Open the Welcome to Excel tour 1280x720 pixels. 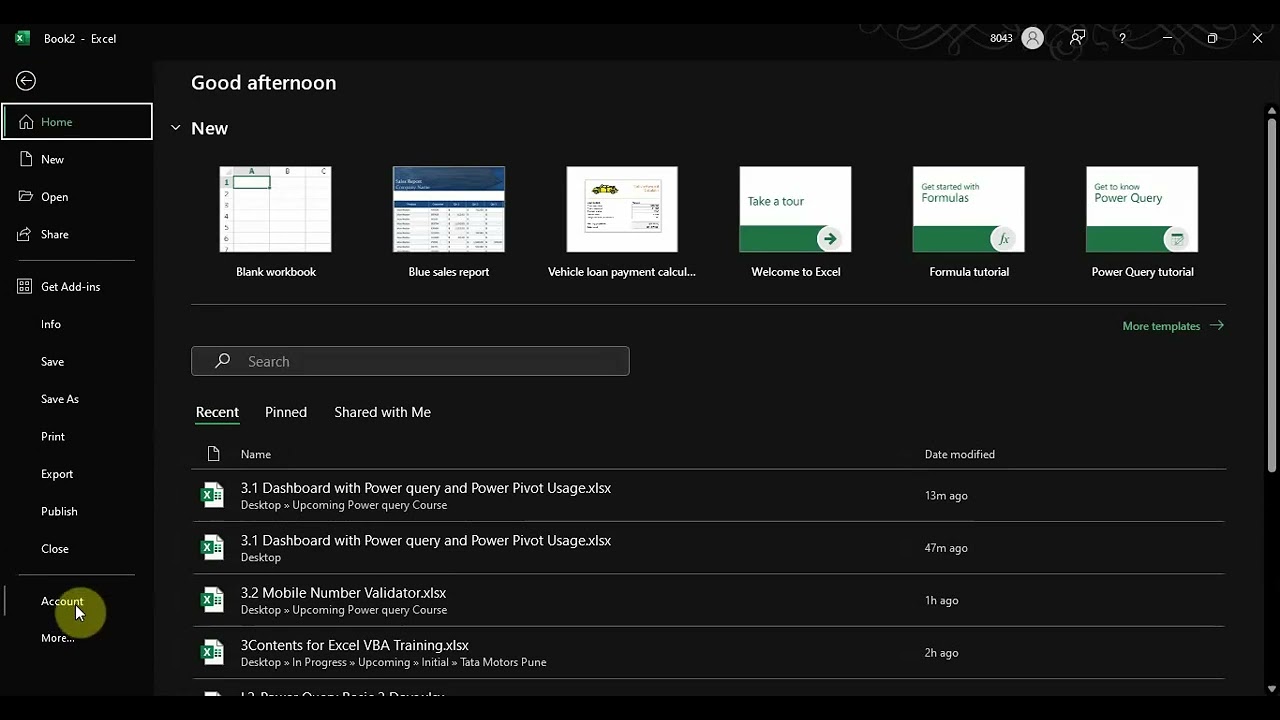tap(795, 222)
